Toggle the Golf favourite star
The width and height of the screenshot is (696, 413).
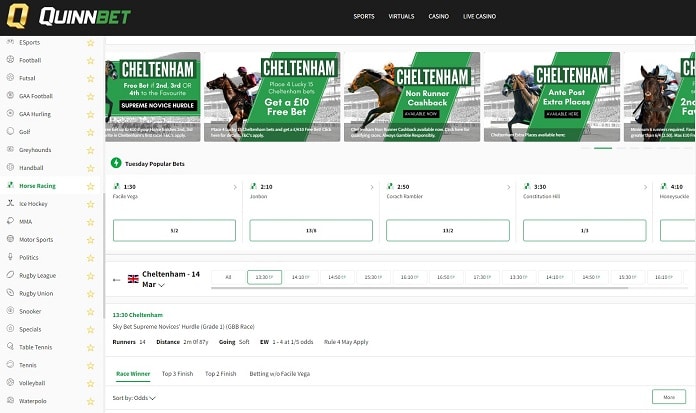91,132
